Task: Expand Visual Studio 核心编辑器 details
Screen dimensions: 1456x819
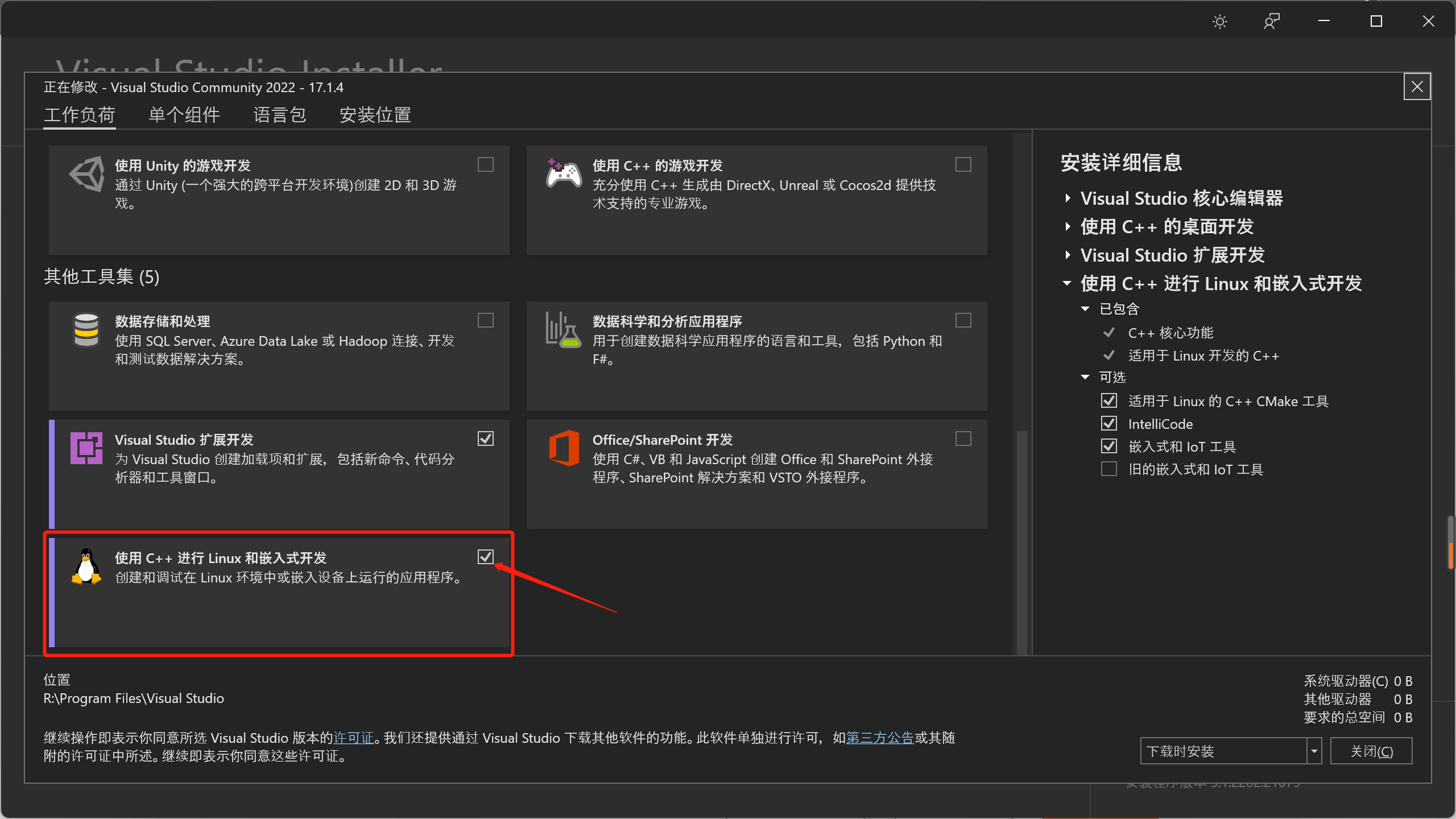Action: pos(1068,198)
